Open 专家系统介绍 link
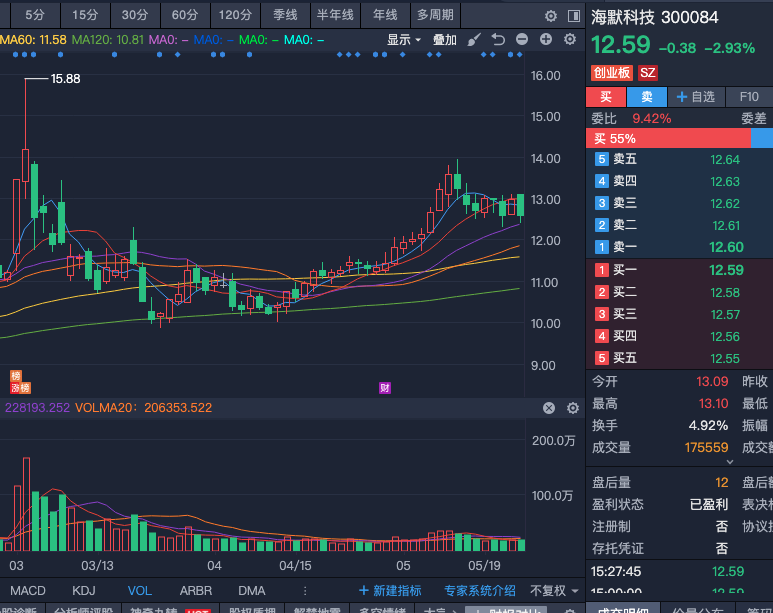 [480, 590]
